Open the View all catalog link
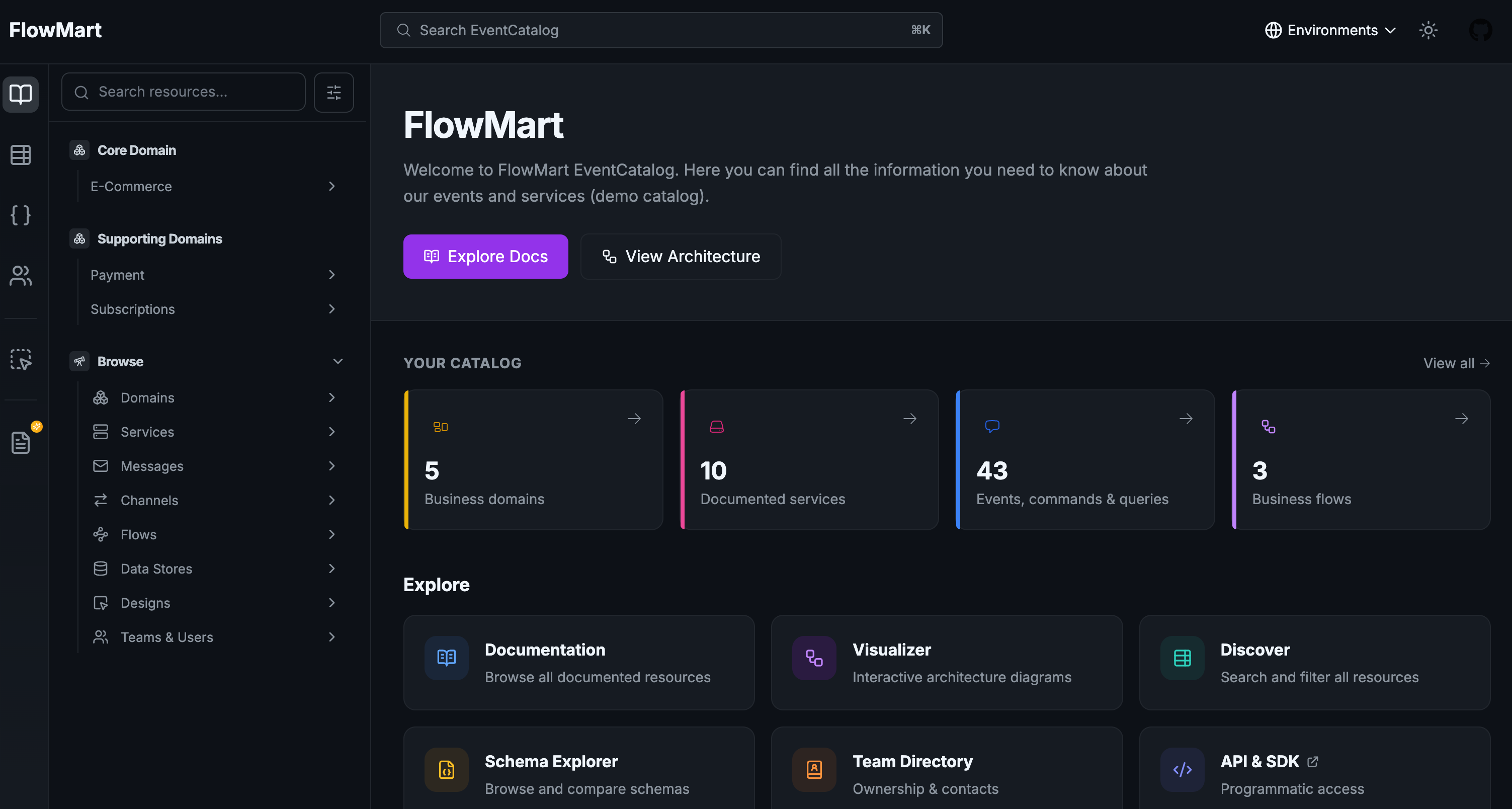 [1457, 363]
